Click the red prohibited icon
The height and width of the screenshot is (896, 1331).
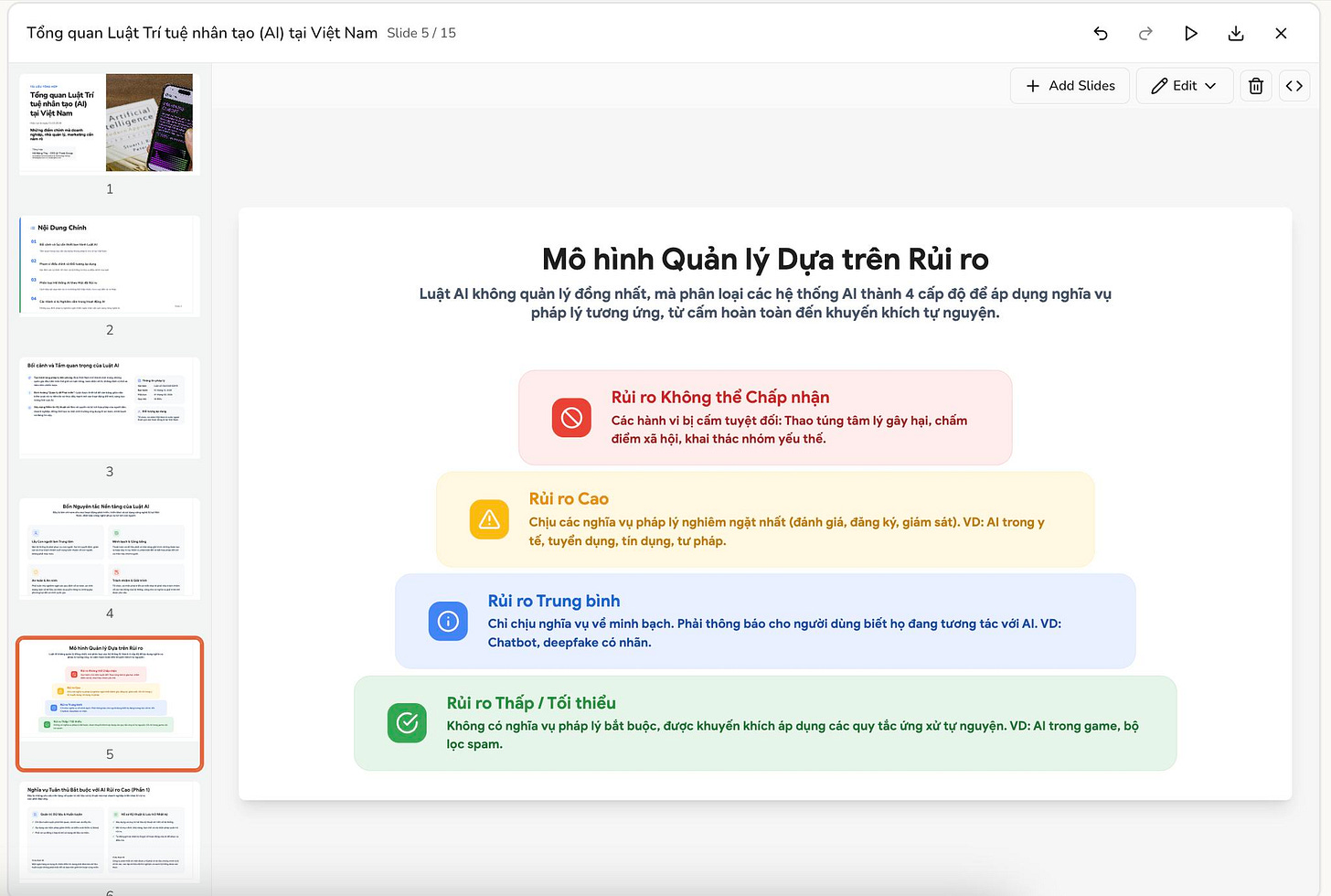click(571, 418)
